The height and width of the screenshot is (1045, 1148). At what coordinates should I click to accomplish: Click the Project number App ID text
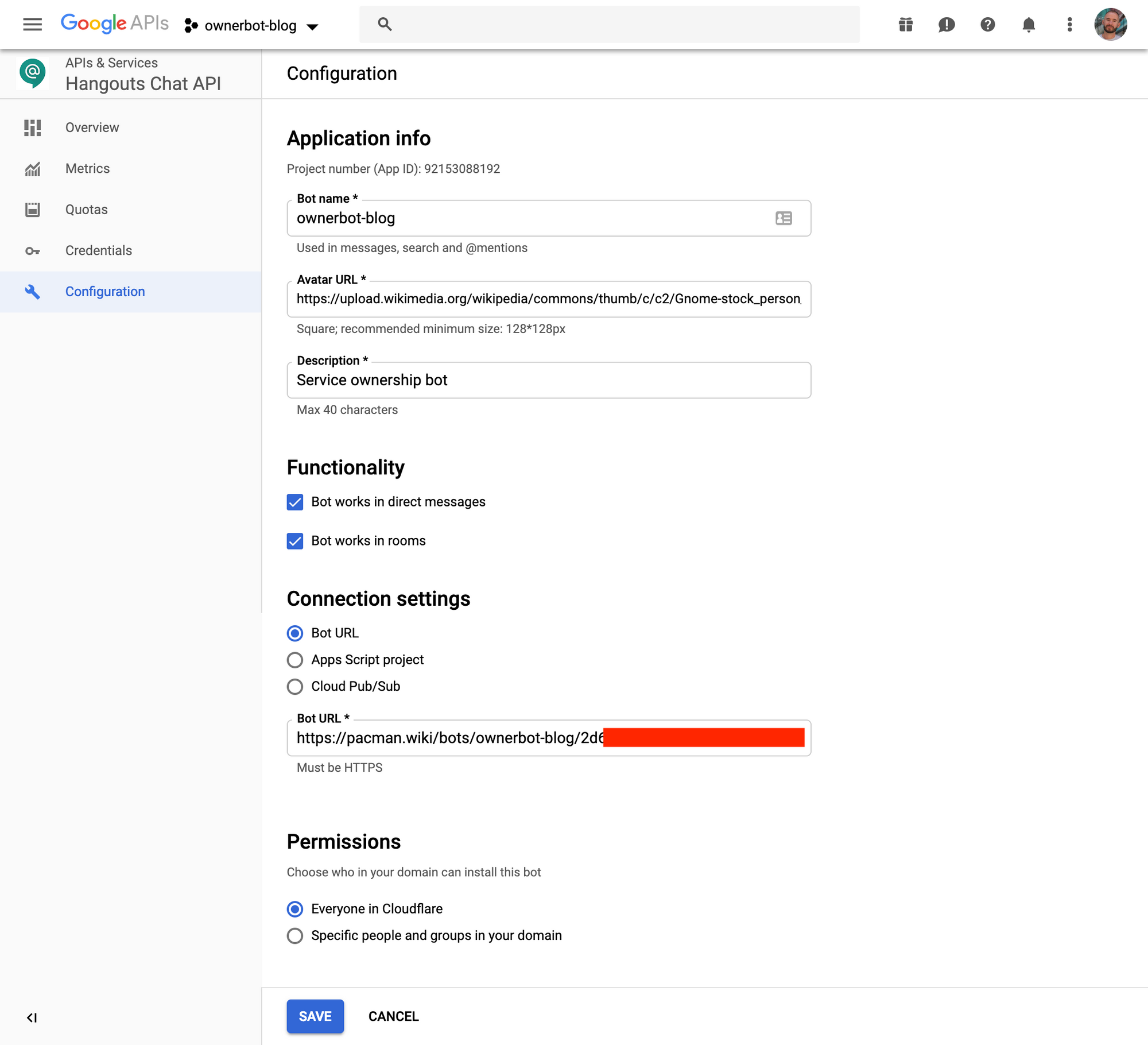pos(393,169)
